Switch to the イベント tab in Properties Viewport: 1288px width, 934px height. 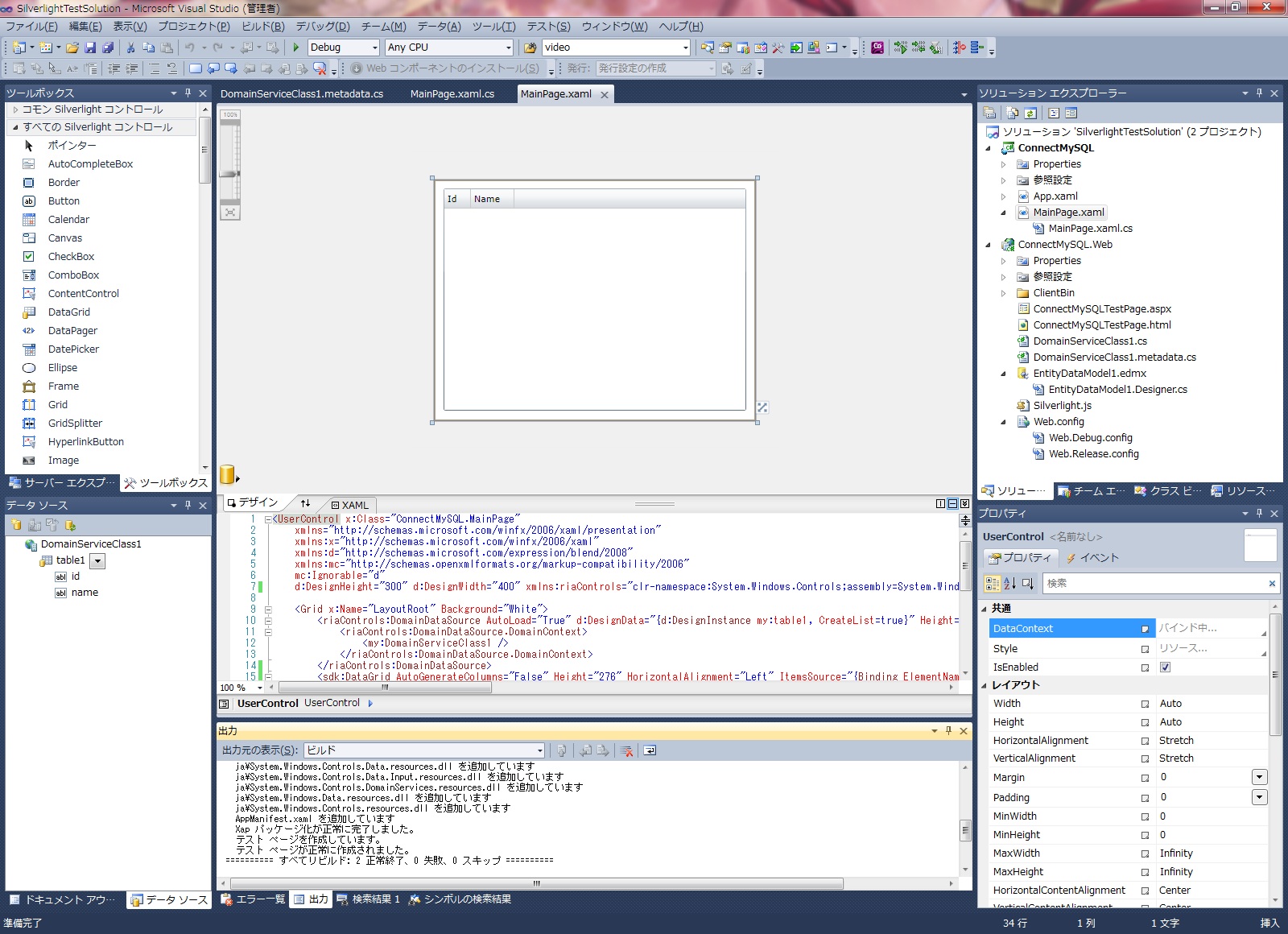[1092, 558]
